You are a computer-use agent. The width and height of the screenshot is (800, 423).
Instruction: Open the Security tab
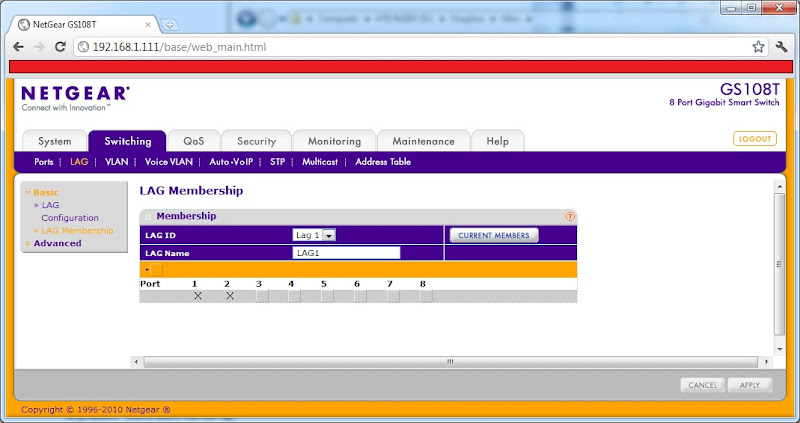pos(256,141)
